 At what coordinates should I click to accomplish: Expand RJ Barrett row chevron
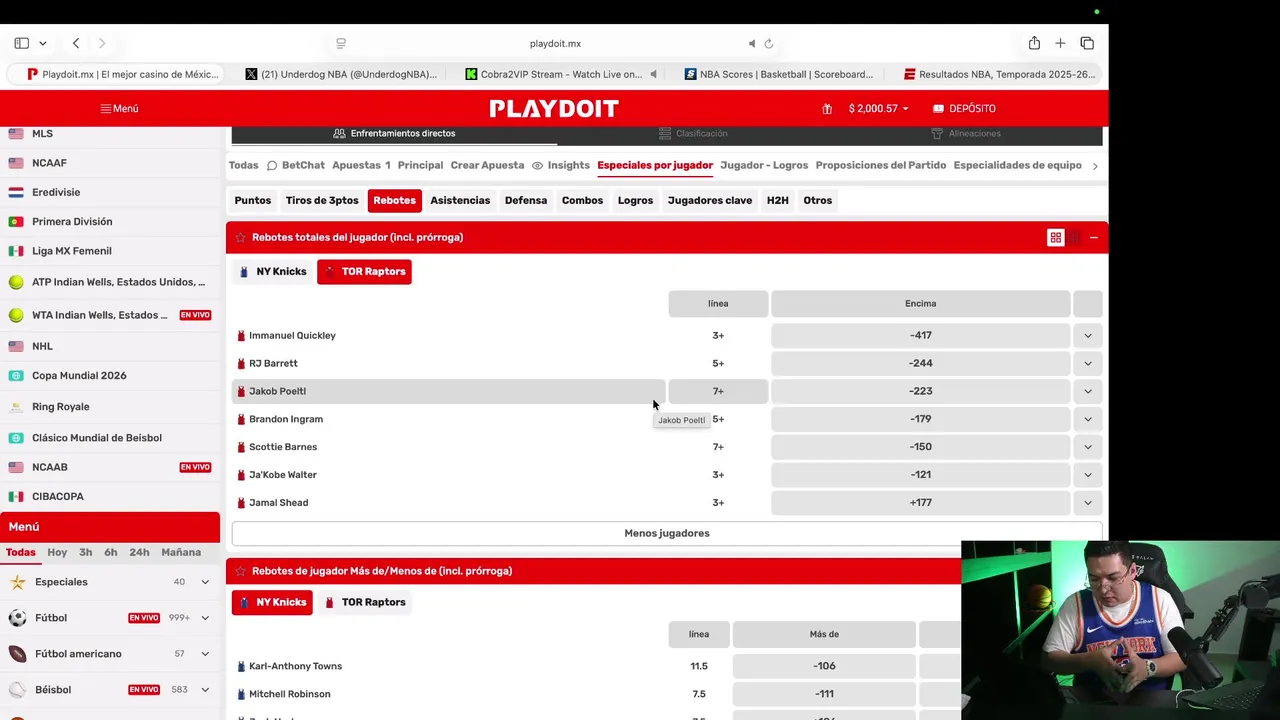(x=1088, y=364)
